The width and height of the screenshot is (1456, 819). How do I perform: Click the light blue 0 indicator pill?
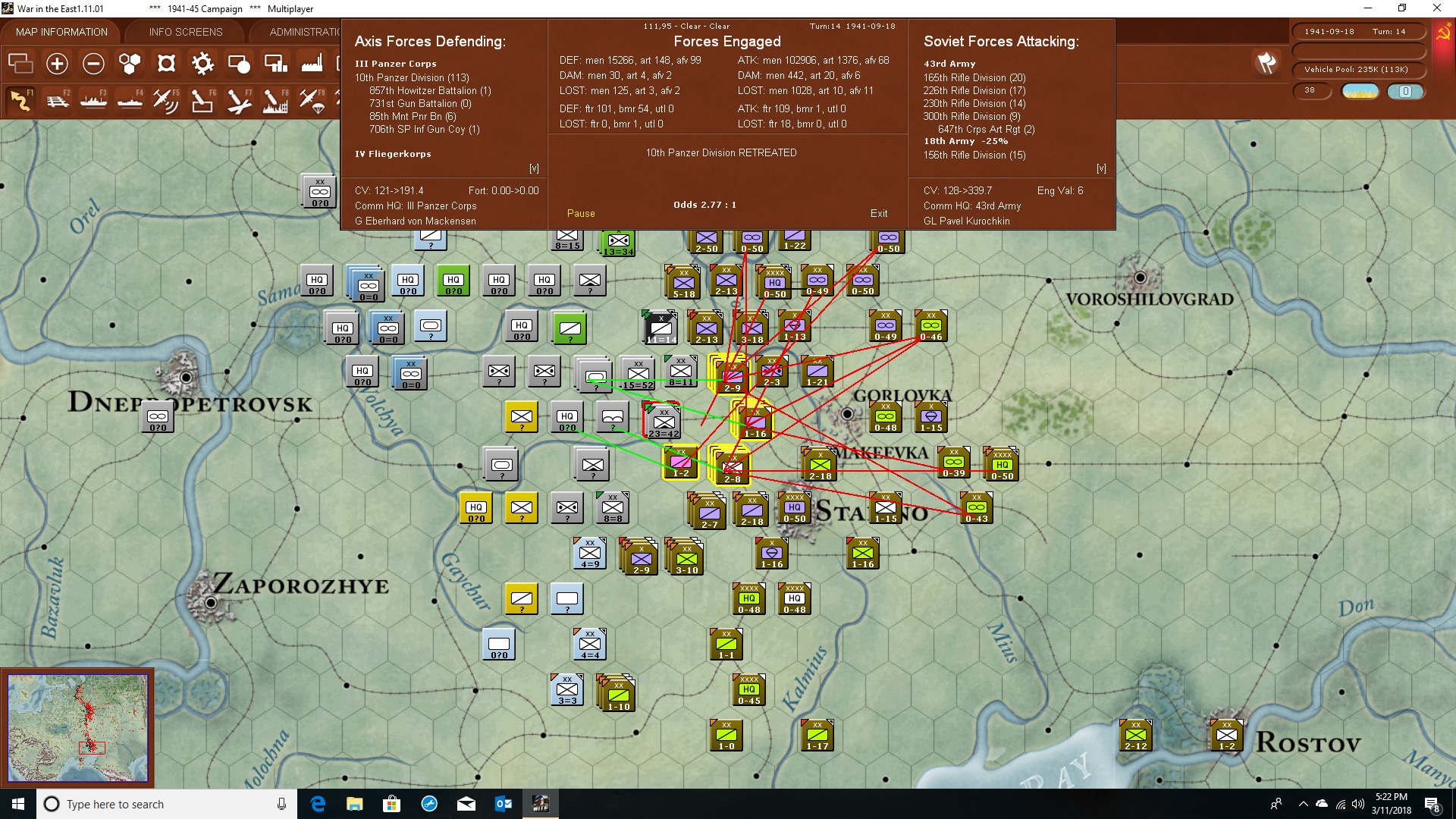click(x=1405, y=92)
